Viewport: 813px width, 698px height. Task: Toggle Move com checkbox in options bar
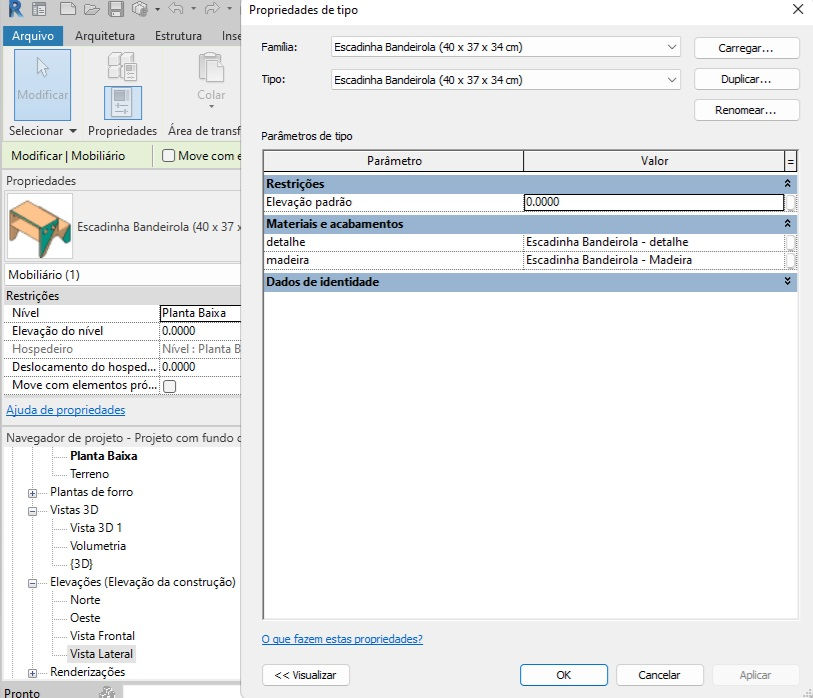(169, 156)
